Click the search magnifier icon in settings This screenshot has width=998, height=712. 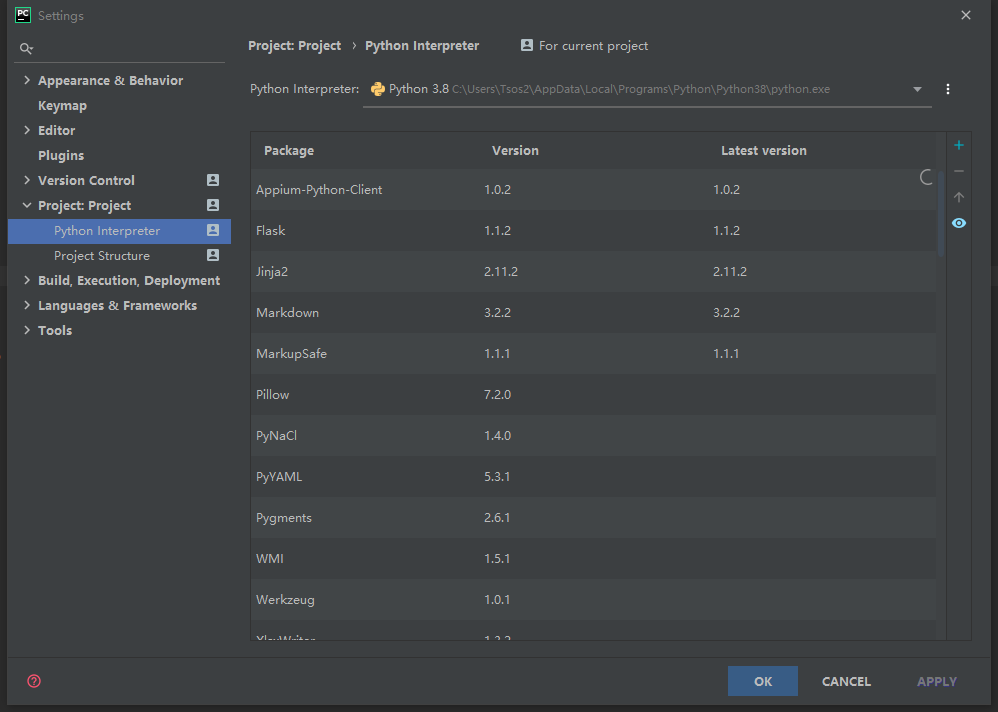pos(26,48)
